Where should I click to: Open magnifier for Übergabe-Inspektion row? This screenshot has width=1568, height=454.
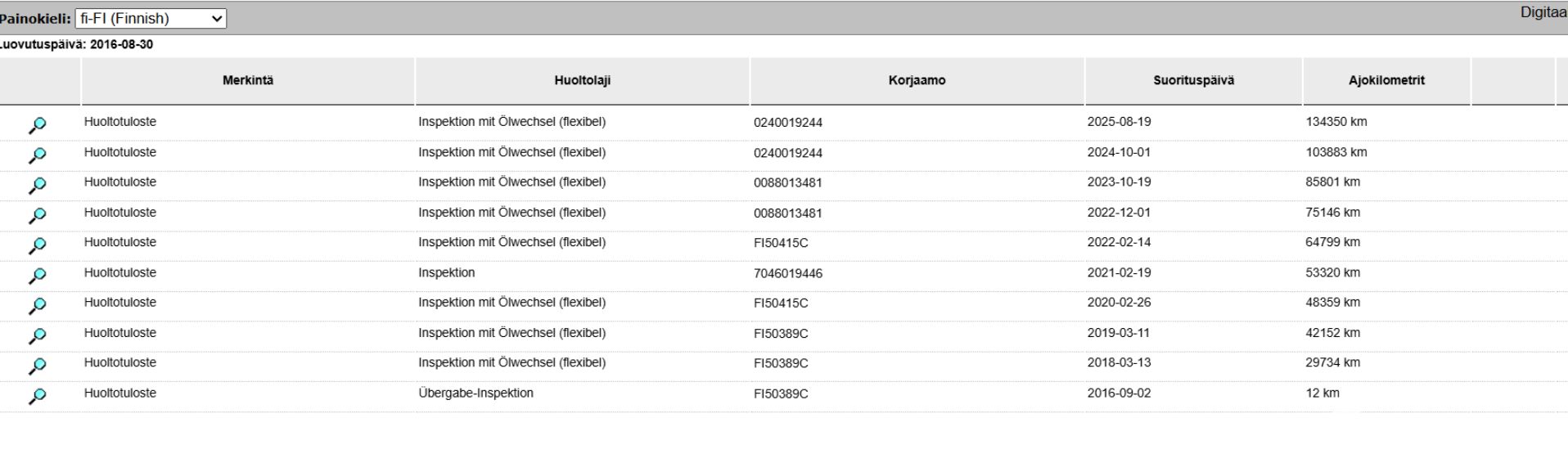pos(37,396)
